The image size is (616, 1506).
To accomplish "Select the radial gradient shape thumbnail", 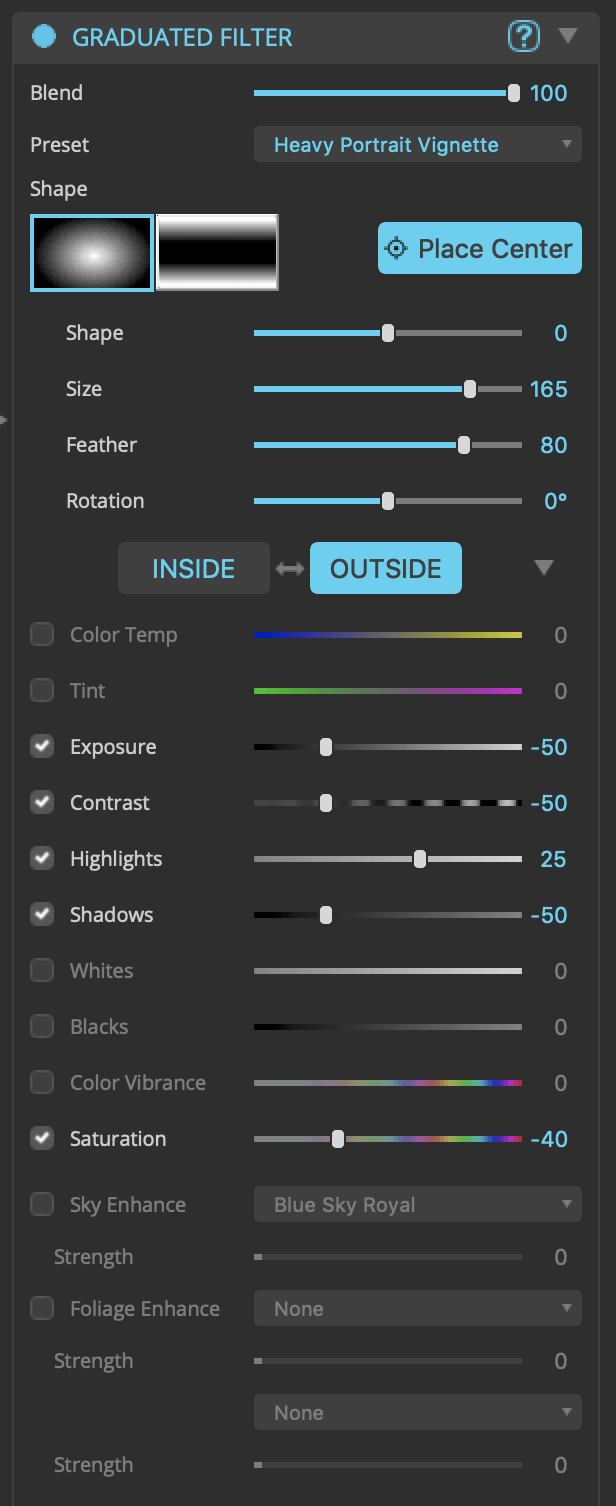I will coord(92,253).
